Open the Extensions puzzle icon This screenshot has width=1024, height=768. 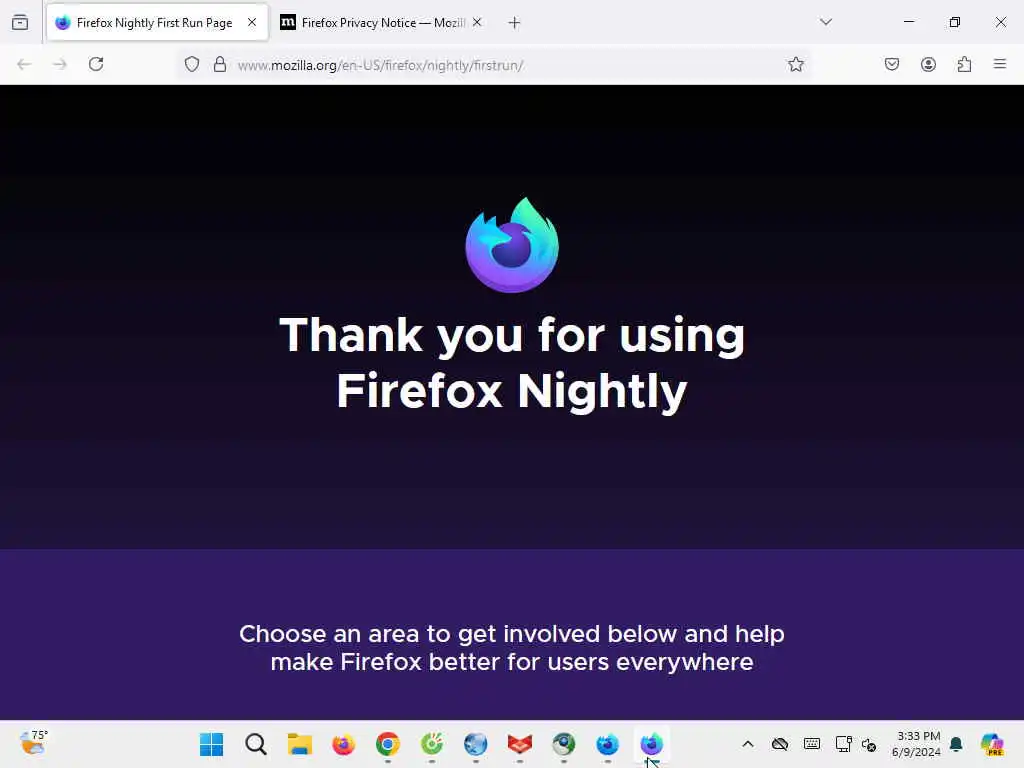(964, 64)
